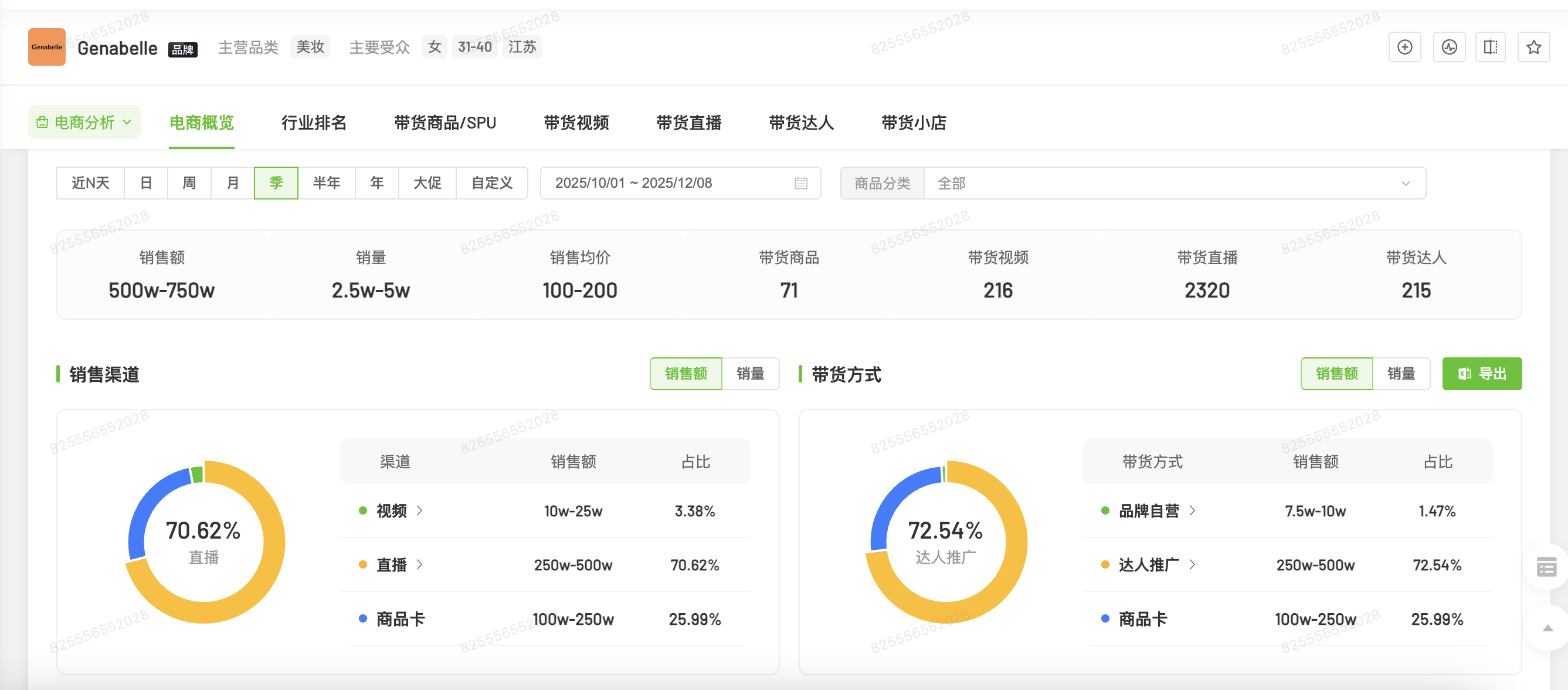Switch 销售渠道 chart to 销量 view
1568x690 pixels.
751,373
